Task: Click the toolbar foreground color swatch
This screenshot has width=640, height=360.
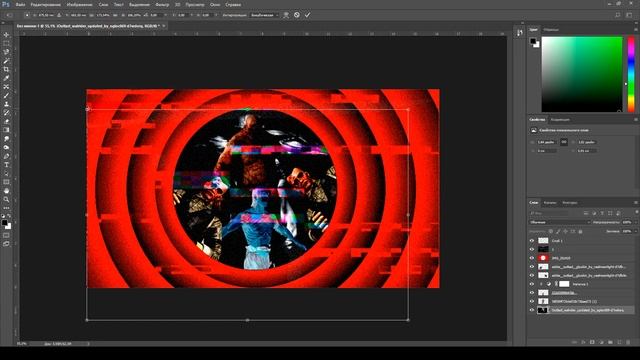Action: (4, 223)
